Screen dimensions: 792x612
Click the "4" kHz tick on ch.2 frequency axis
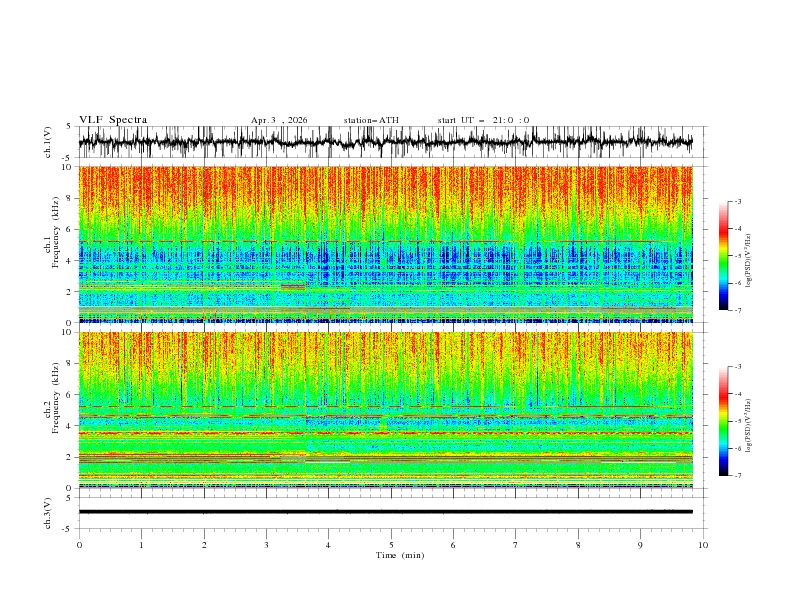tap(70, 426)
